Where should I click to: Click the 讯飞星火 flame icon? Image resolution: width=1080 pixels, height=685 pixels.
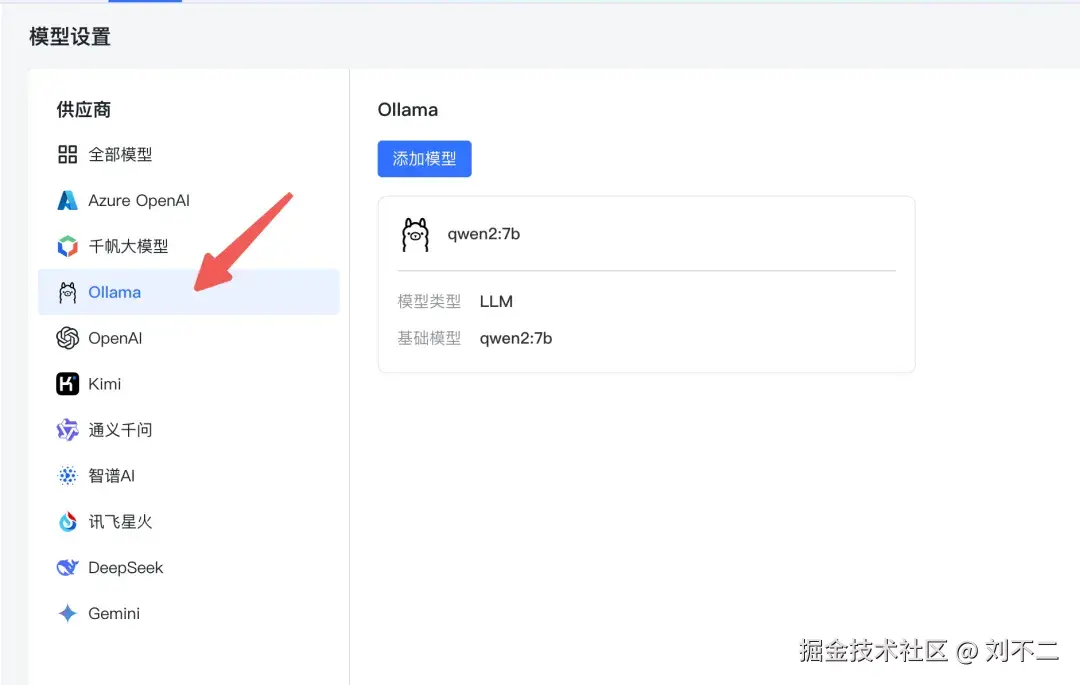click(67, 521)
